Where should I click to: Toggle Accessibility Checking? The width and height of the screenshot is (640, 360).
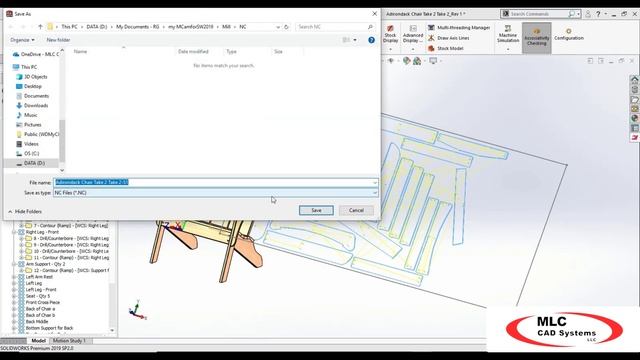point(536,37)
